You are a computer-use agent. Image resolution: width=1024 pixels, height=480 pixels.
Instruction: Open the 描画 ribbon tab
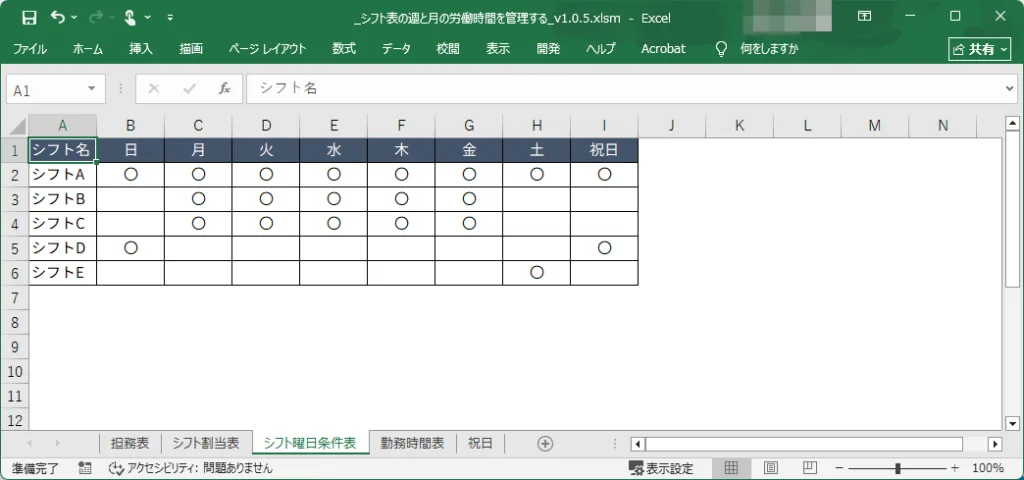point(191,49)
